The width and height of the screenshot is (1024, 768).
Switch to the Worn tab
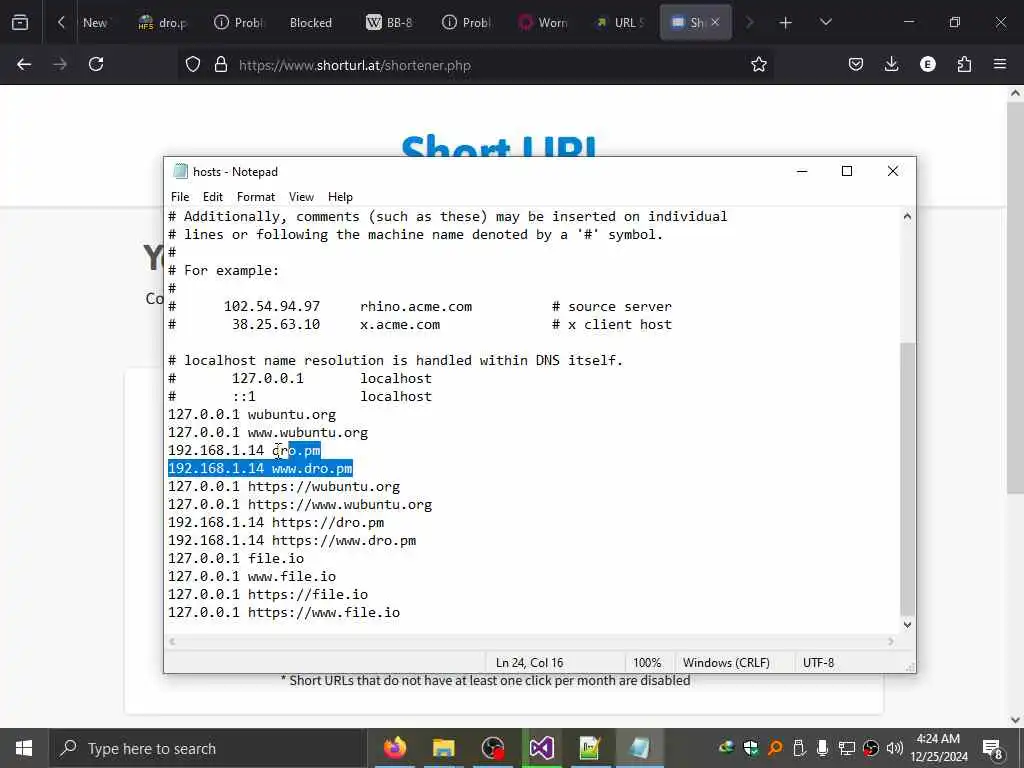point(543,23)
